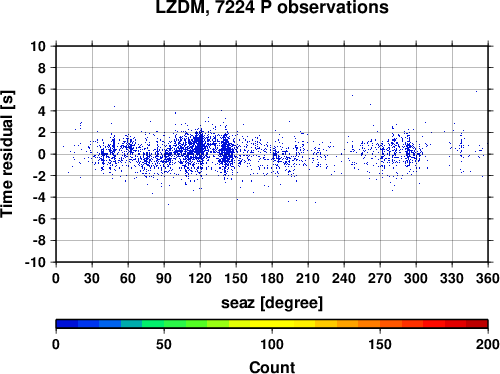Click the colorbar tick label '150'
The height and width of the screenshot is (374, 500).
(380, 344)
